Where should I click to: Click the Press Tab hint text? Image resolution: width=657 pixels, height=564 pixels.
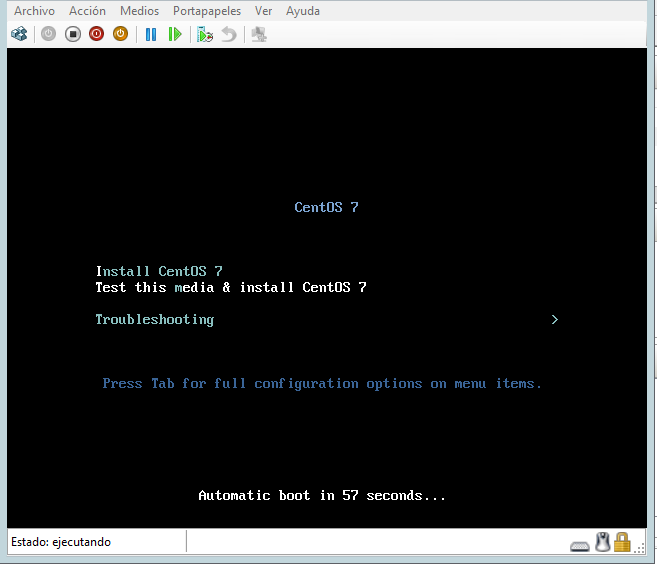pos(322,384)
